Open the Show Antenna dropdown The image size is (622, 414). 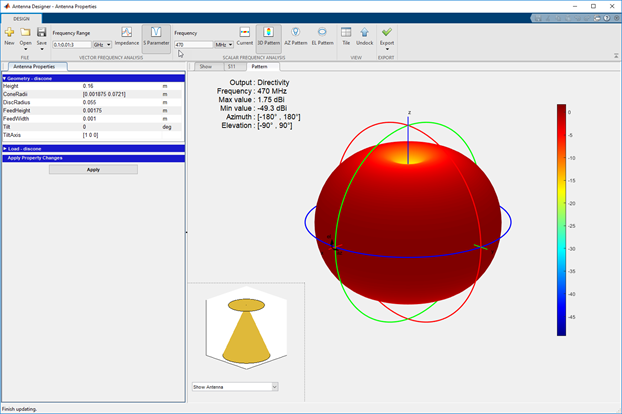point(234,386)
